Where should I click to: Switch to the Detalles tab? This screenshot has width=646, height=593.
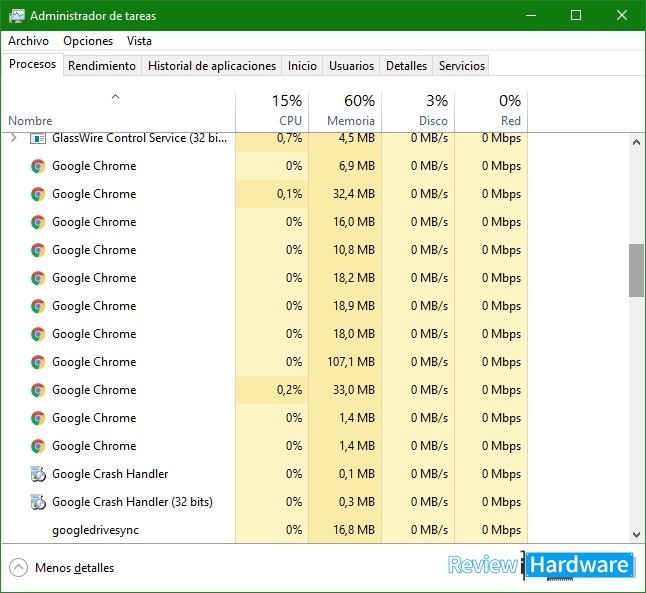pos(406,66)
